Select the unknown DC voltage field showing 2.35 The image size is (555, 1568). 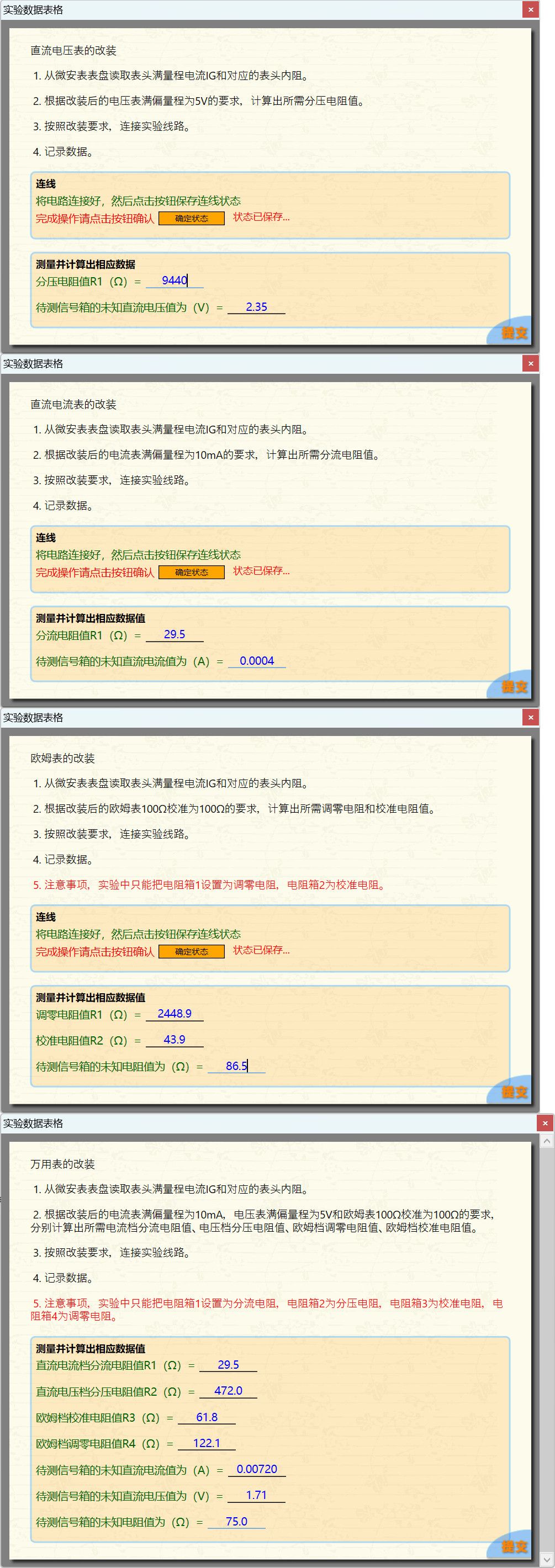pyautogui.click(x=256, y=308)
